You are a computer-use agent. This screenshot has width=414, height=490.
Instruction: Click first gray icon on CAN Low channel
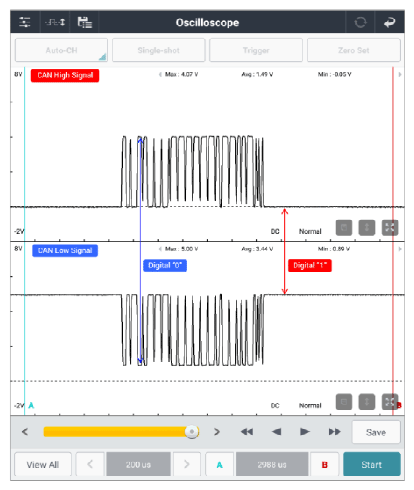click(x=344, y=402)
